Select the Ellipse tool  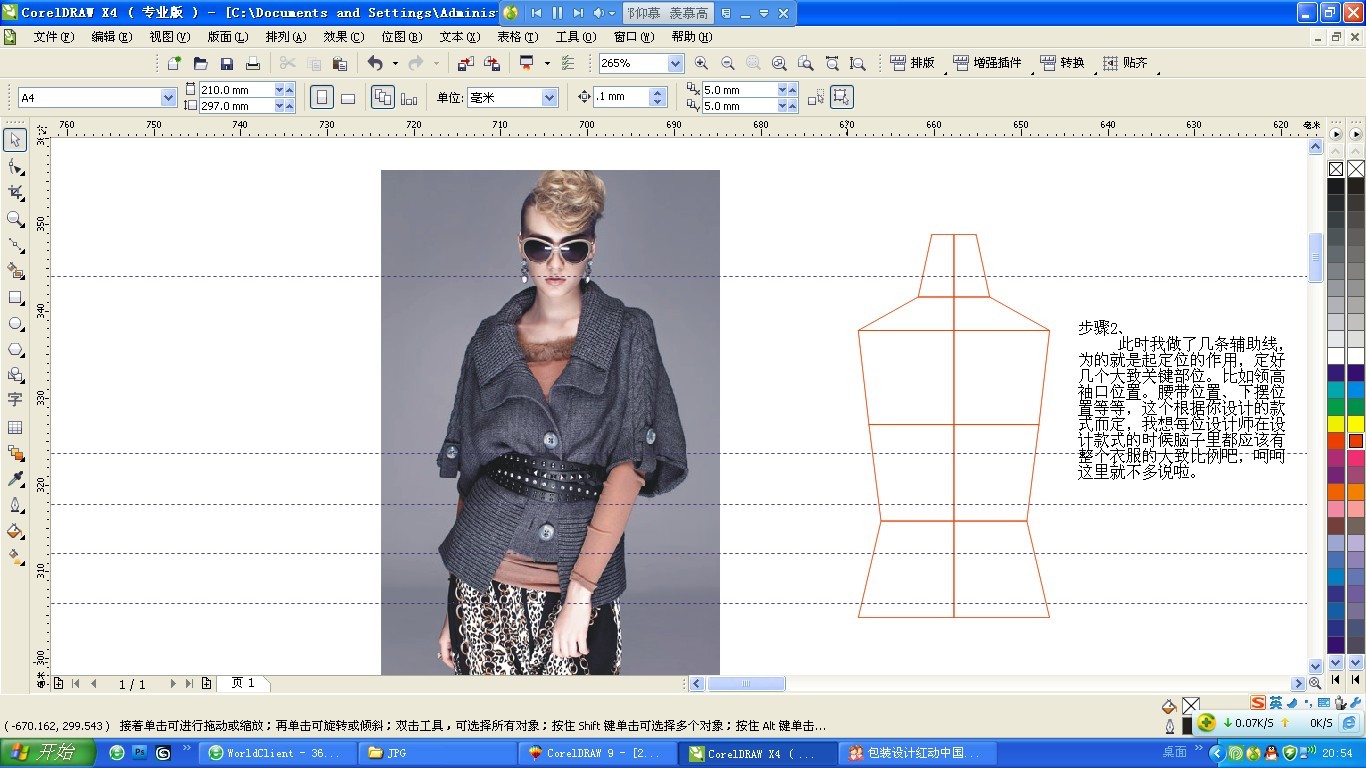click(x=15, y=323)
